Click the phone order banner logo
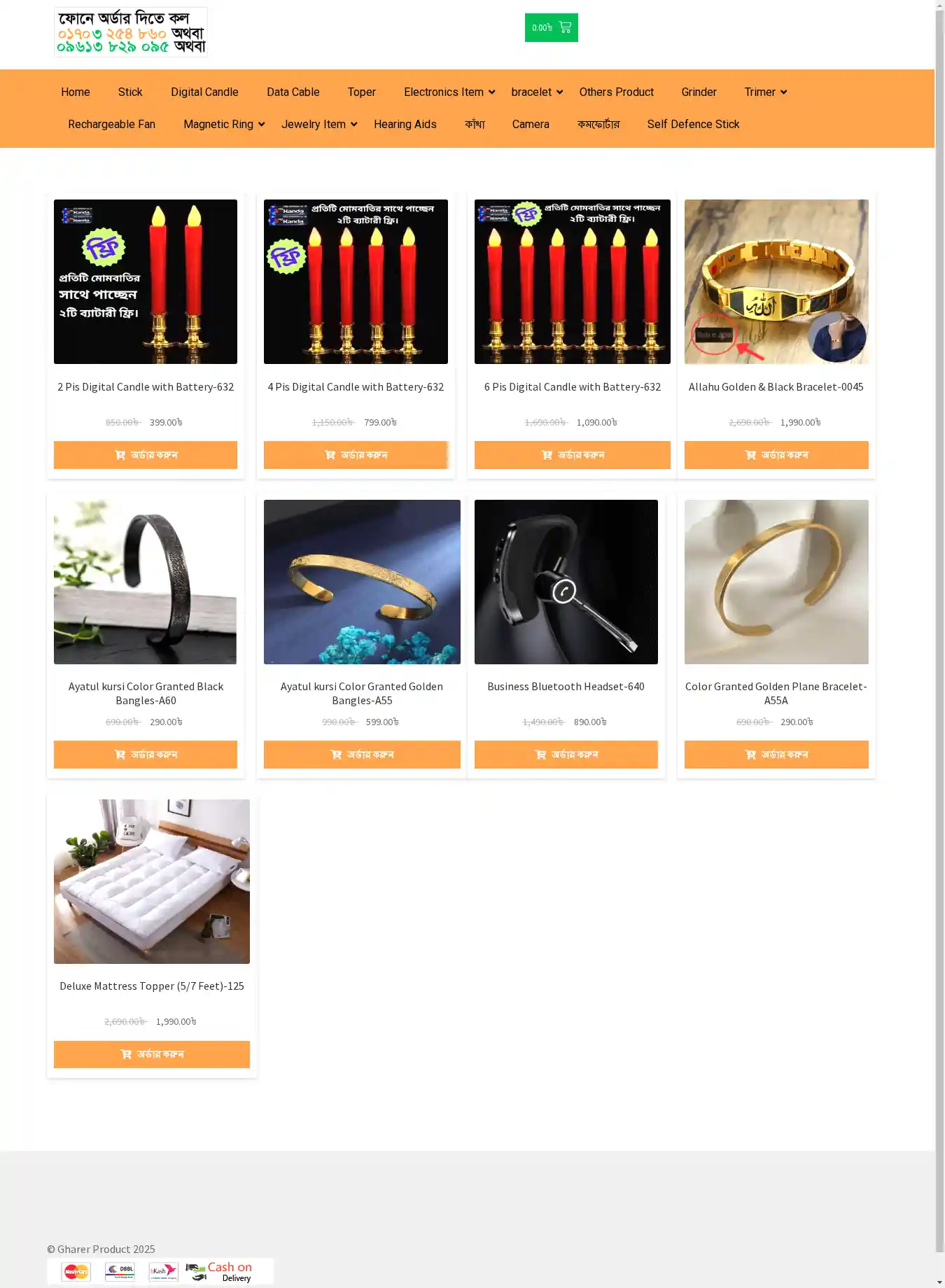The image size is (945, 1288). pyautogui.click(x=131, y=32)
